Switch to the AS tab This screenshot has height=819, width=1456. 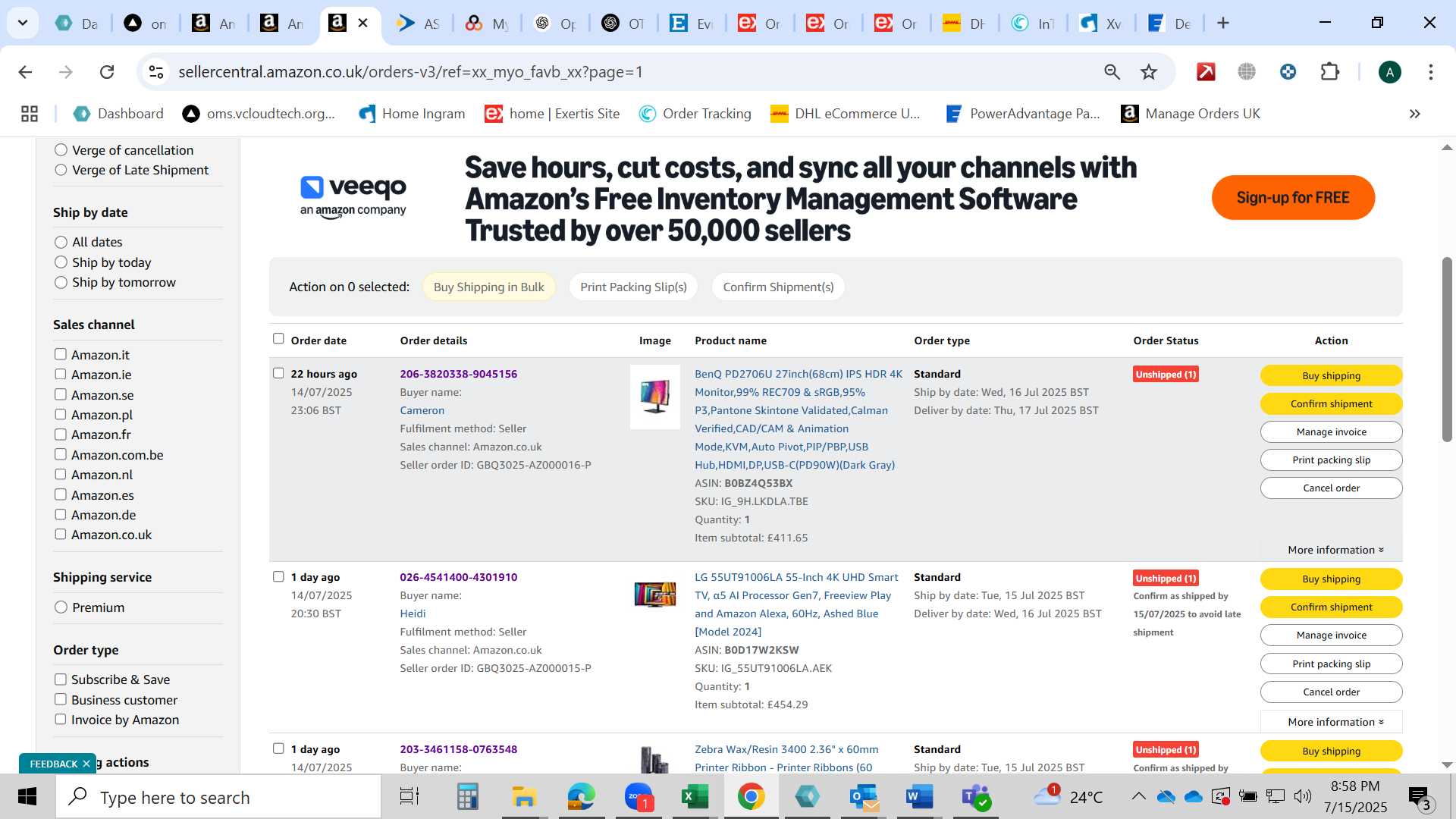(x=419, y=24)
